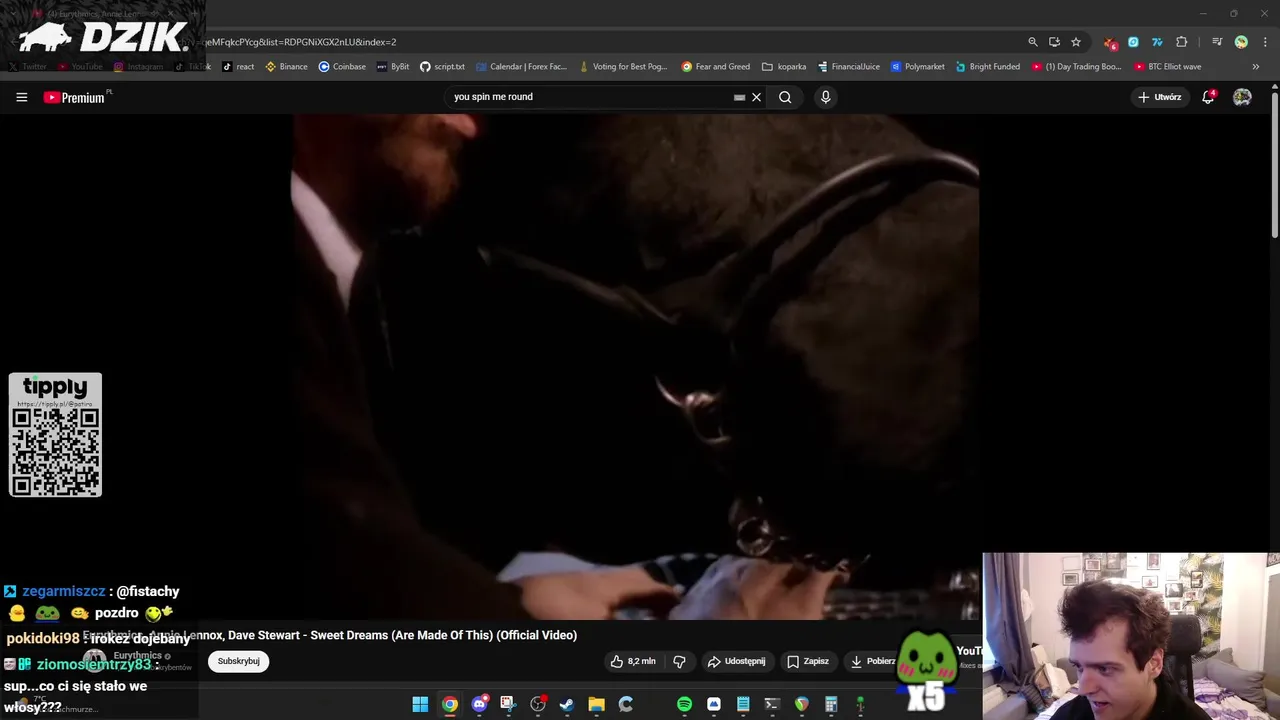Click Udostępnij share button
The width and height of the screenshot is (1280, 720).
[736, 661]
